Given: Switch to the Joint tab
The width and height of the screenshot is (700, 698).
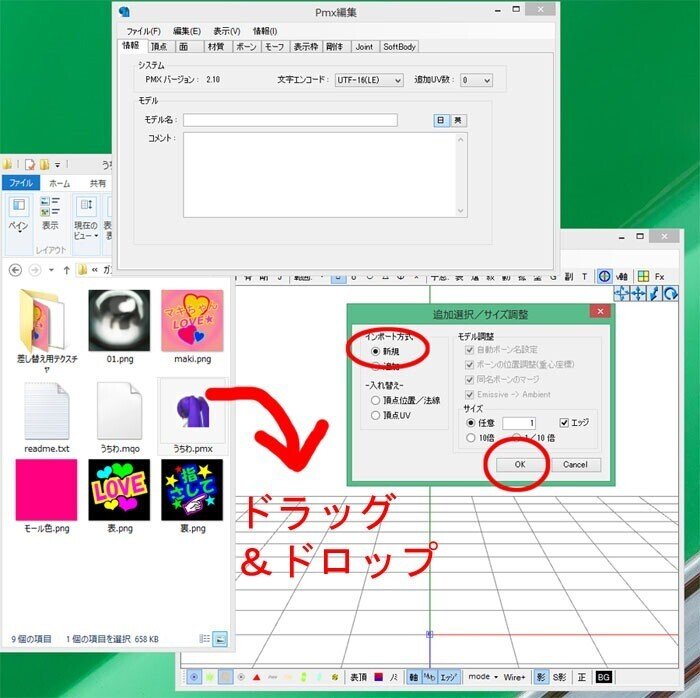Looking at the screenshot, I should click(x=364, y=46).
